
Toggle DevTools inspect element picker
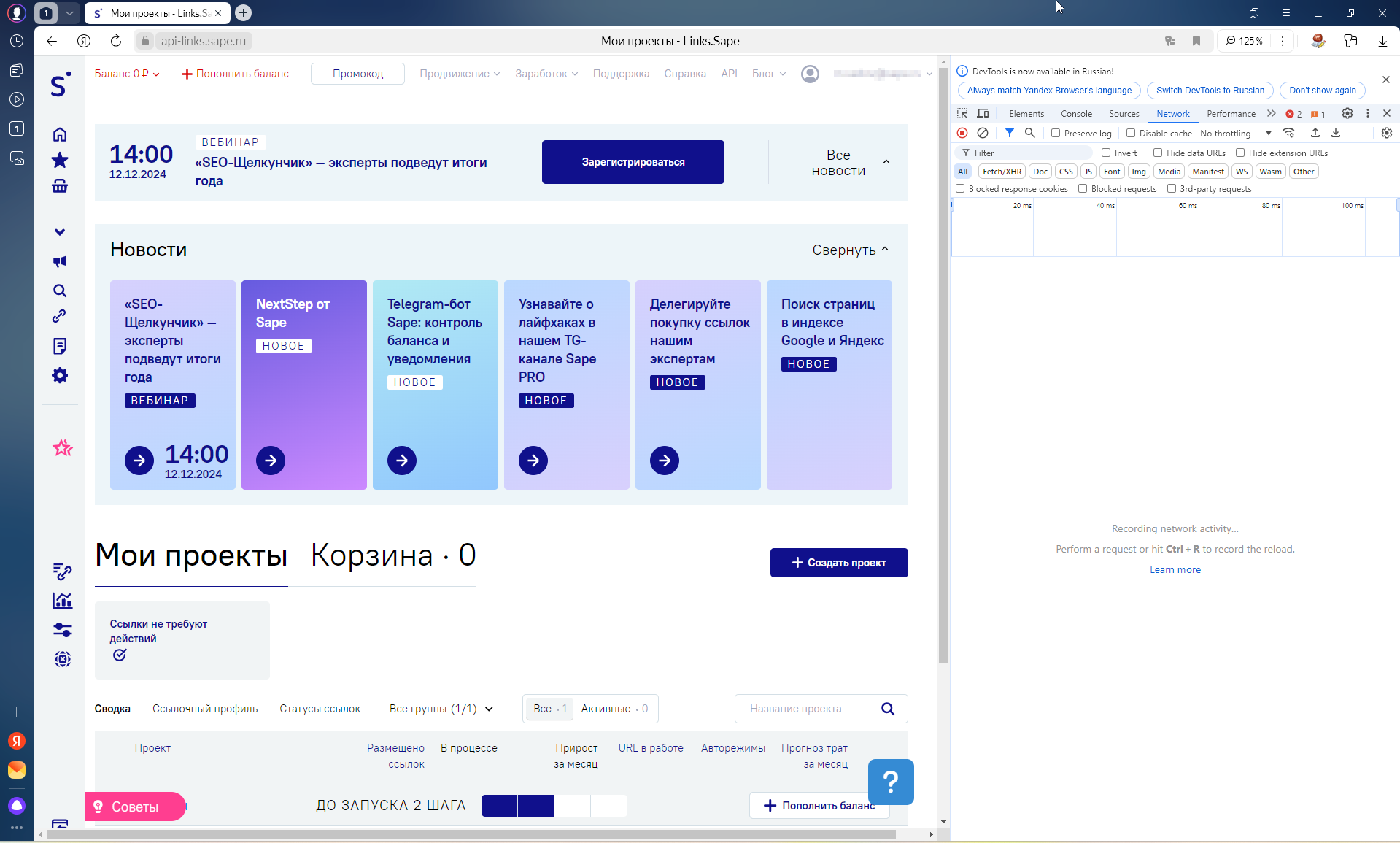[x=962, y=113]
